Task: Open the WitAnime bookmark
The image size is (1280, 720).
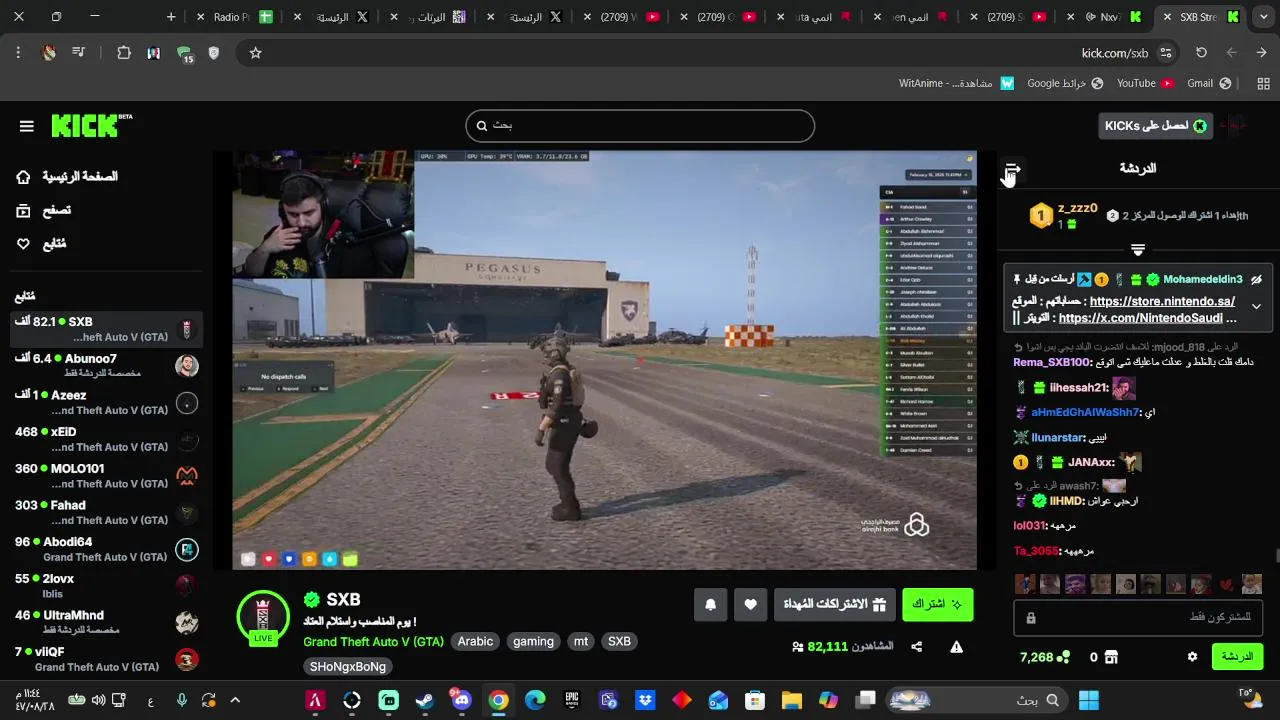Action: (x=957, y=83)
